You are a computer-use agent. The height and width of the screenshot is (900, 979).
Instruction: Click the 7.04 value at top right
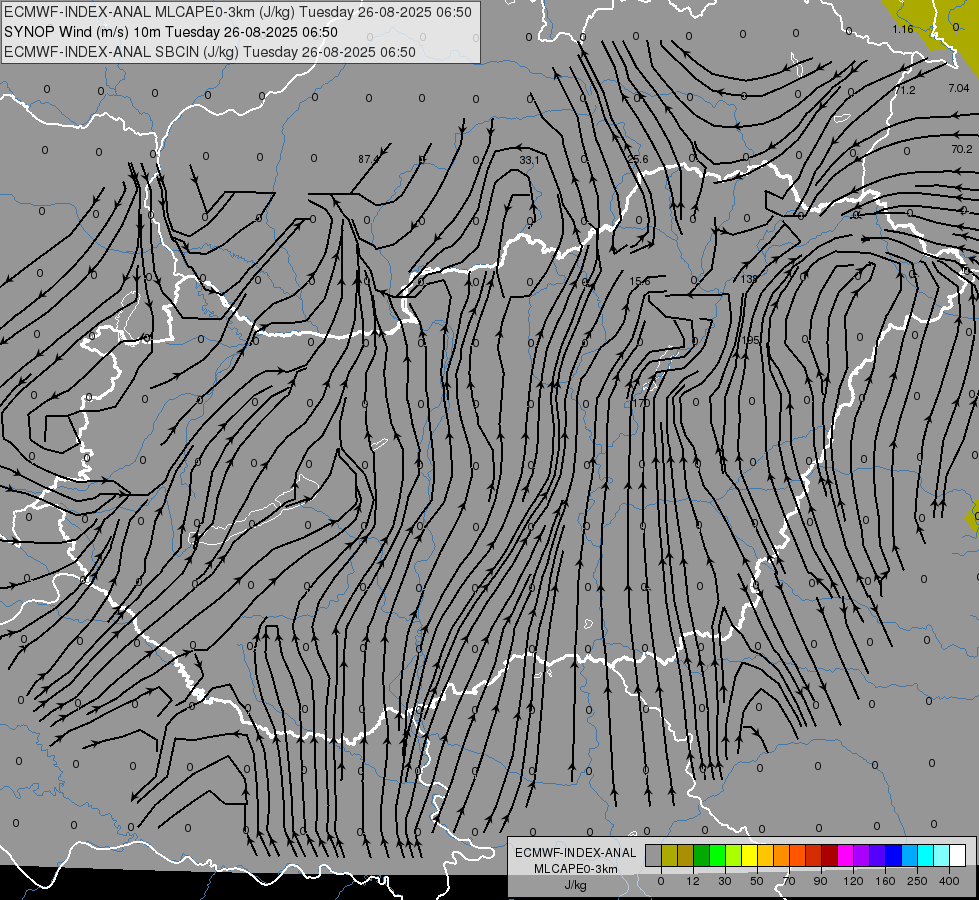(x=958, y=89)
